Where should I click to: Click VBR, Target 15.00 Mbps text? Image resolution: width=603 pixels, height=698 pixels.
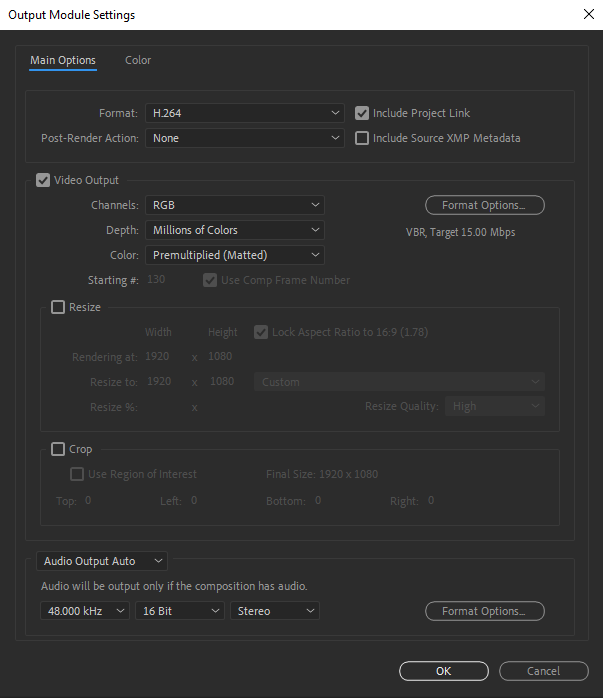point(461,232)
